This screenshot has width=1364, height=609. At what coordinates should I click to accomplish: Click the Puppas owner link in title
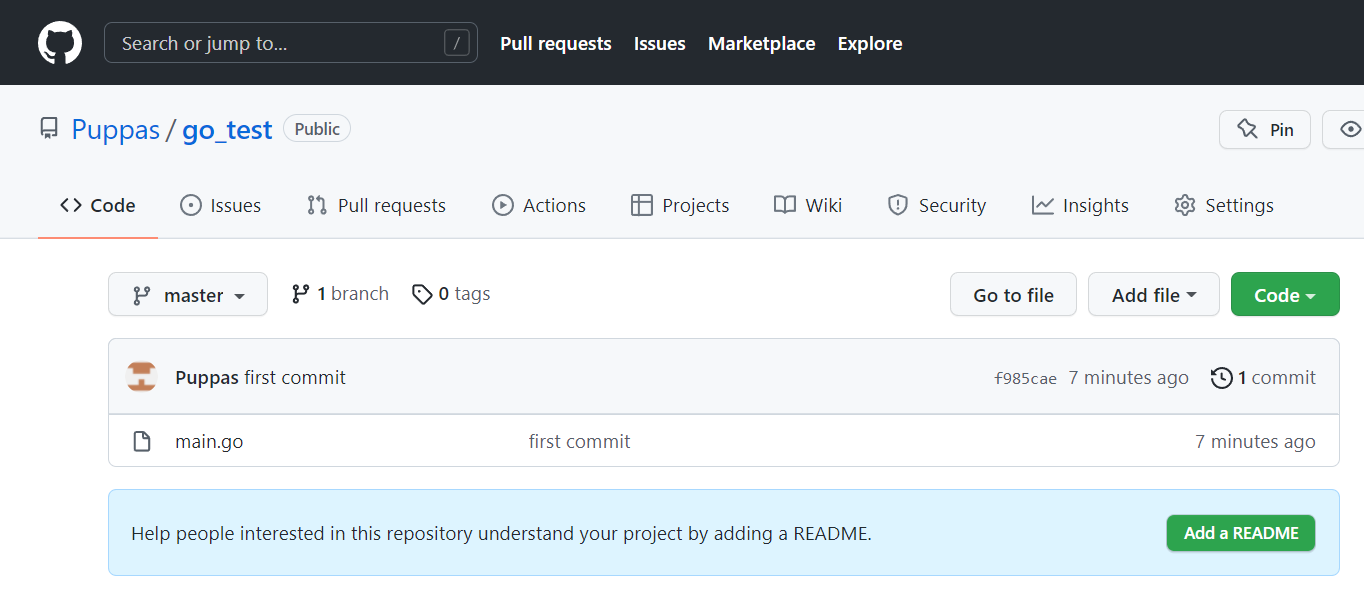[x=116, y=130]
